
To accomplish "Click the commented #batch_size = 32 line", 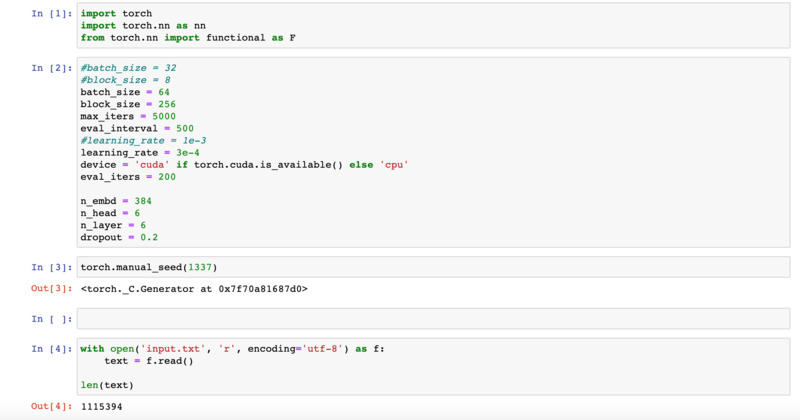I will (128, 68).
